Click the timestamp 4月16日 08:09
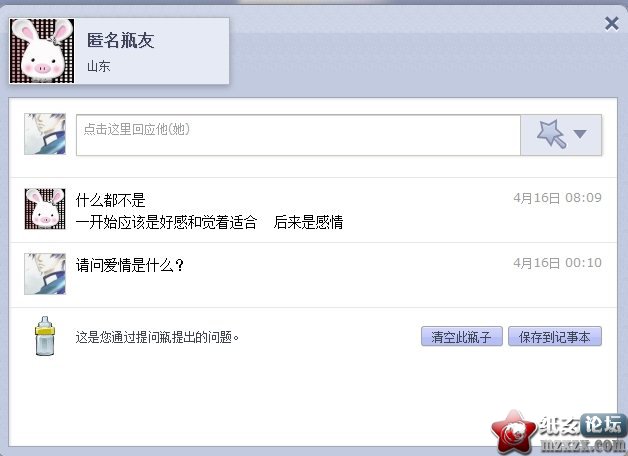 coord(558,198)
